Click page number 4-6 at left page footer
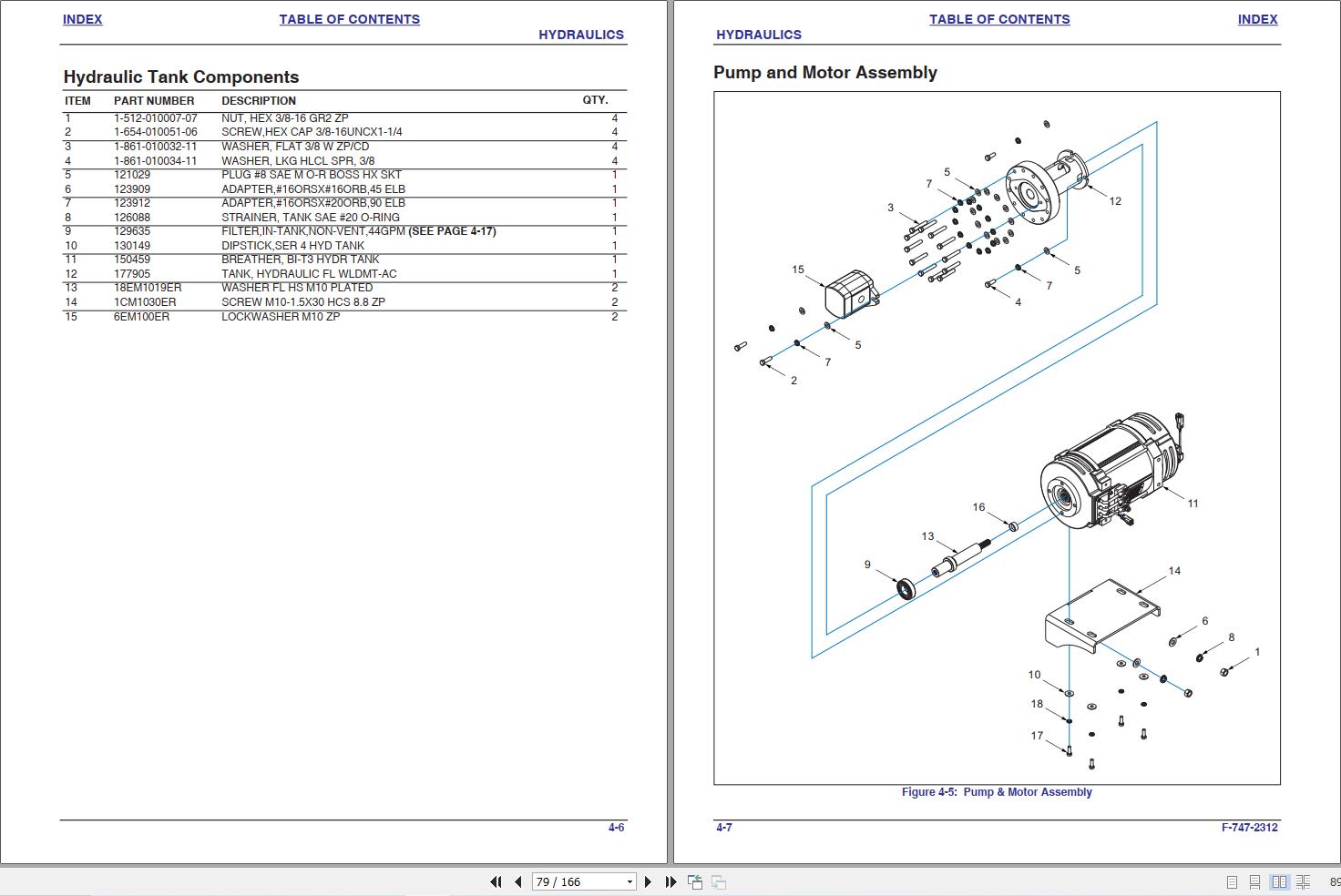The image size is (1341, 896). pos(617,828)
